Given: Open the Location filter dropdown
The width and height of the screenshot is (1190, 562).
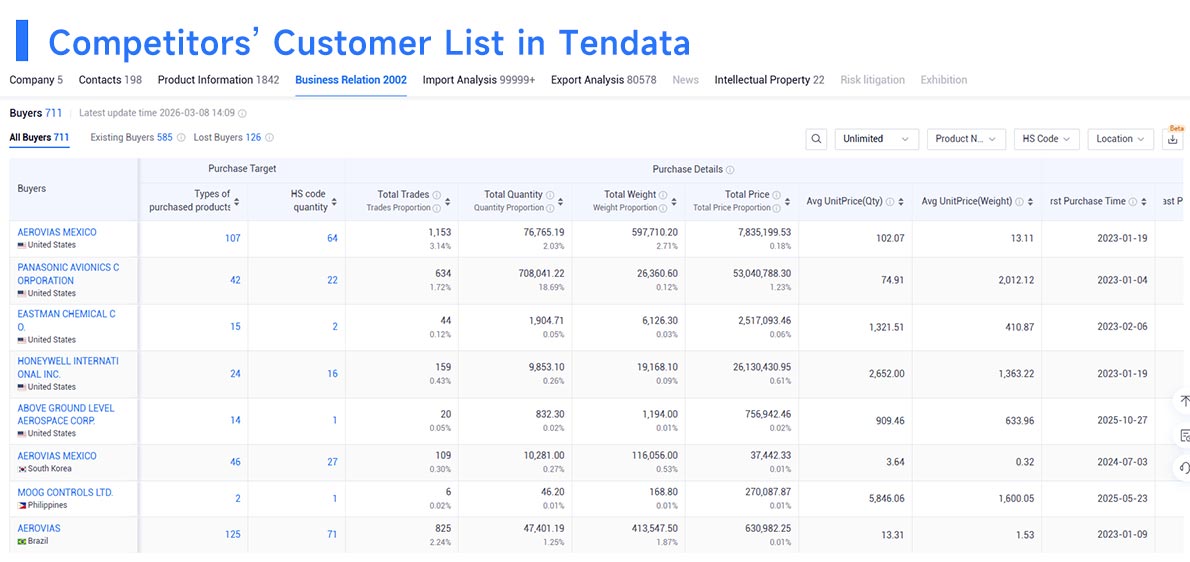Looking at the screenshot, I should 1120,139.
